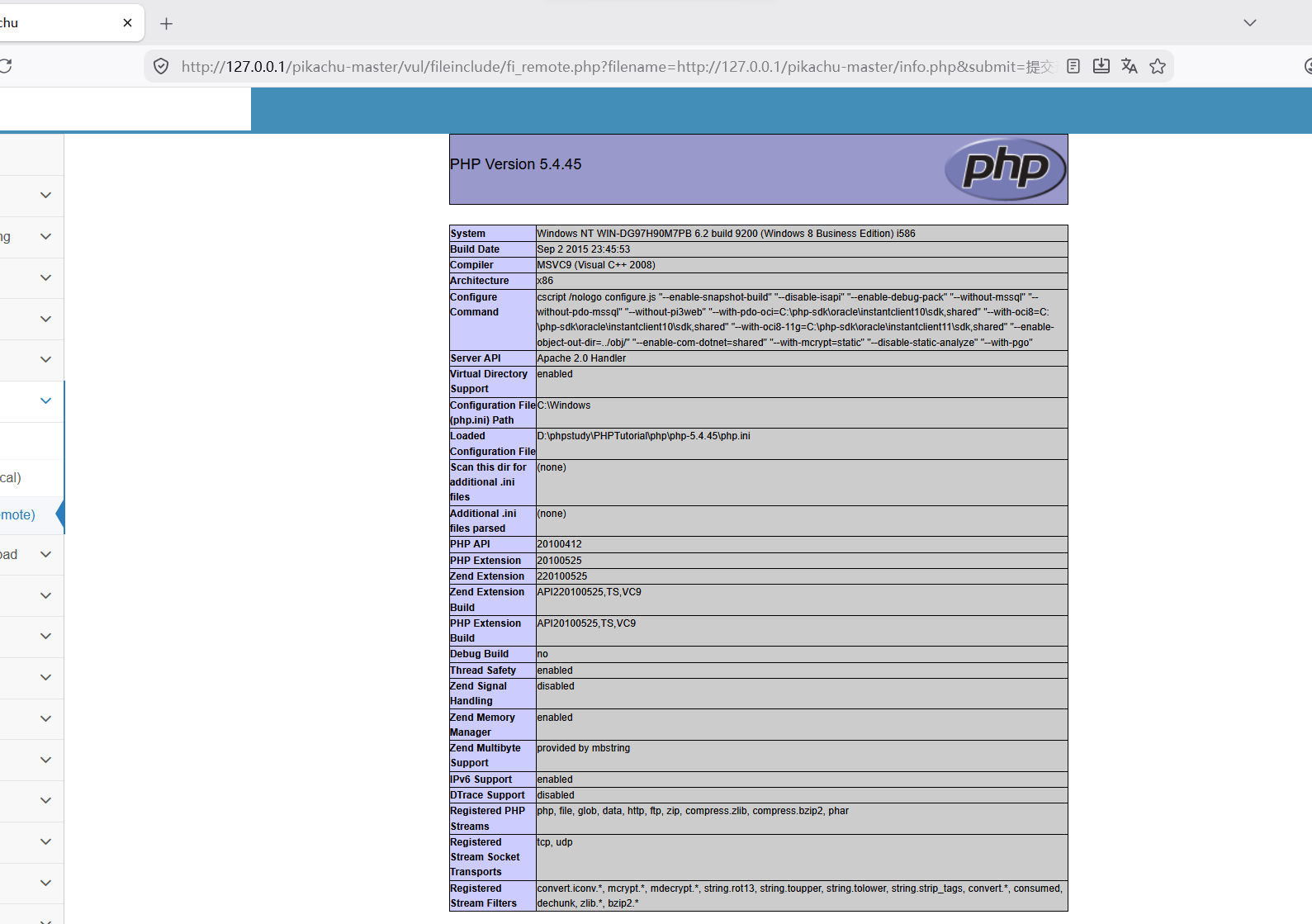Expand the sidebar section ending in "ng"
The image size is (1312, 924).
31,237
